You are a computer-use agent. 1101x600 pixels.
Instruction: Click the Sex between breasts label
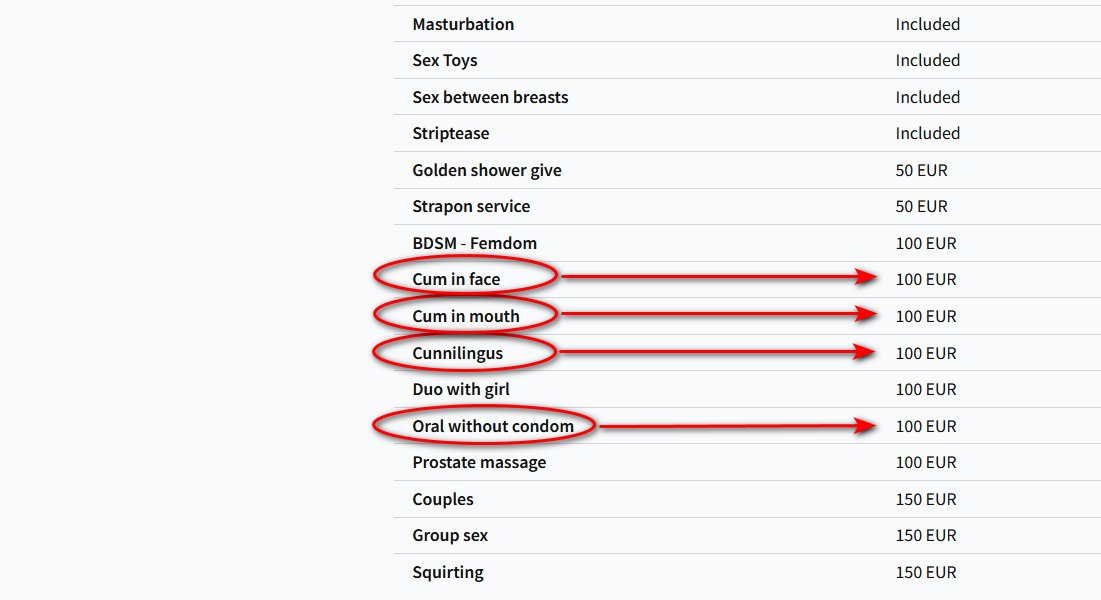(490, 97)
